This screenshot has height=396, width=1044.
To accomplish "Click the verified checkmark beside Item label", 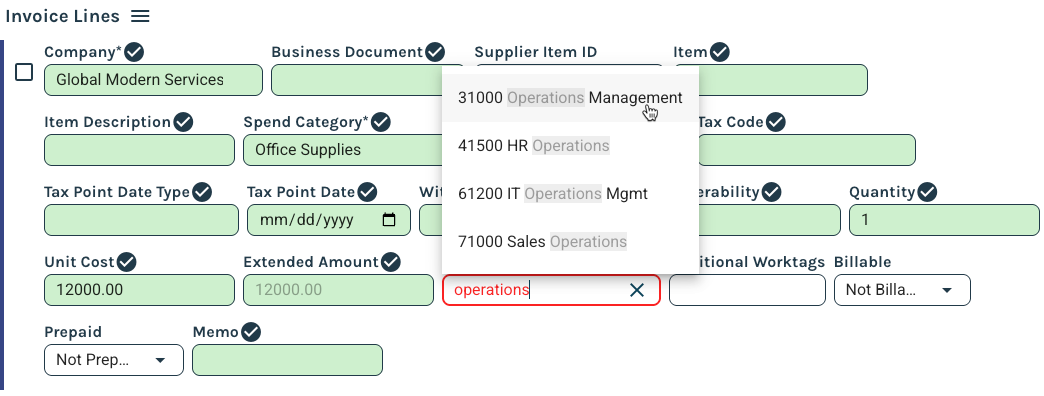I will [720, 52].
